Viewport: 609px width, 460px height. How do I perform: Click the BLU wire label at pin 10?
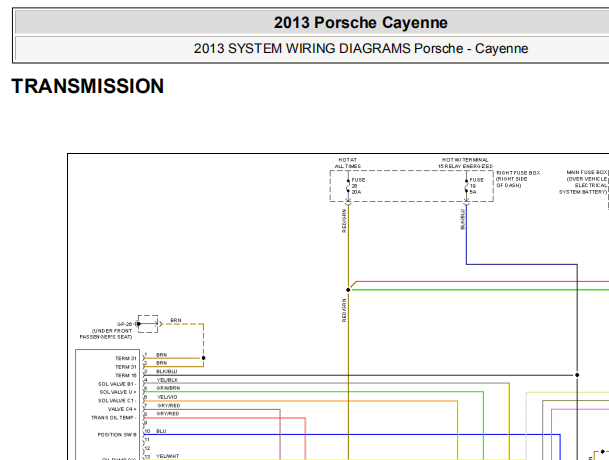[x=161, y=431]
